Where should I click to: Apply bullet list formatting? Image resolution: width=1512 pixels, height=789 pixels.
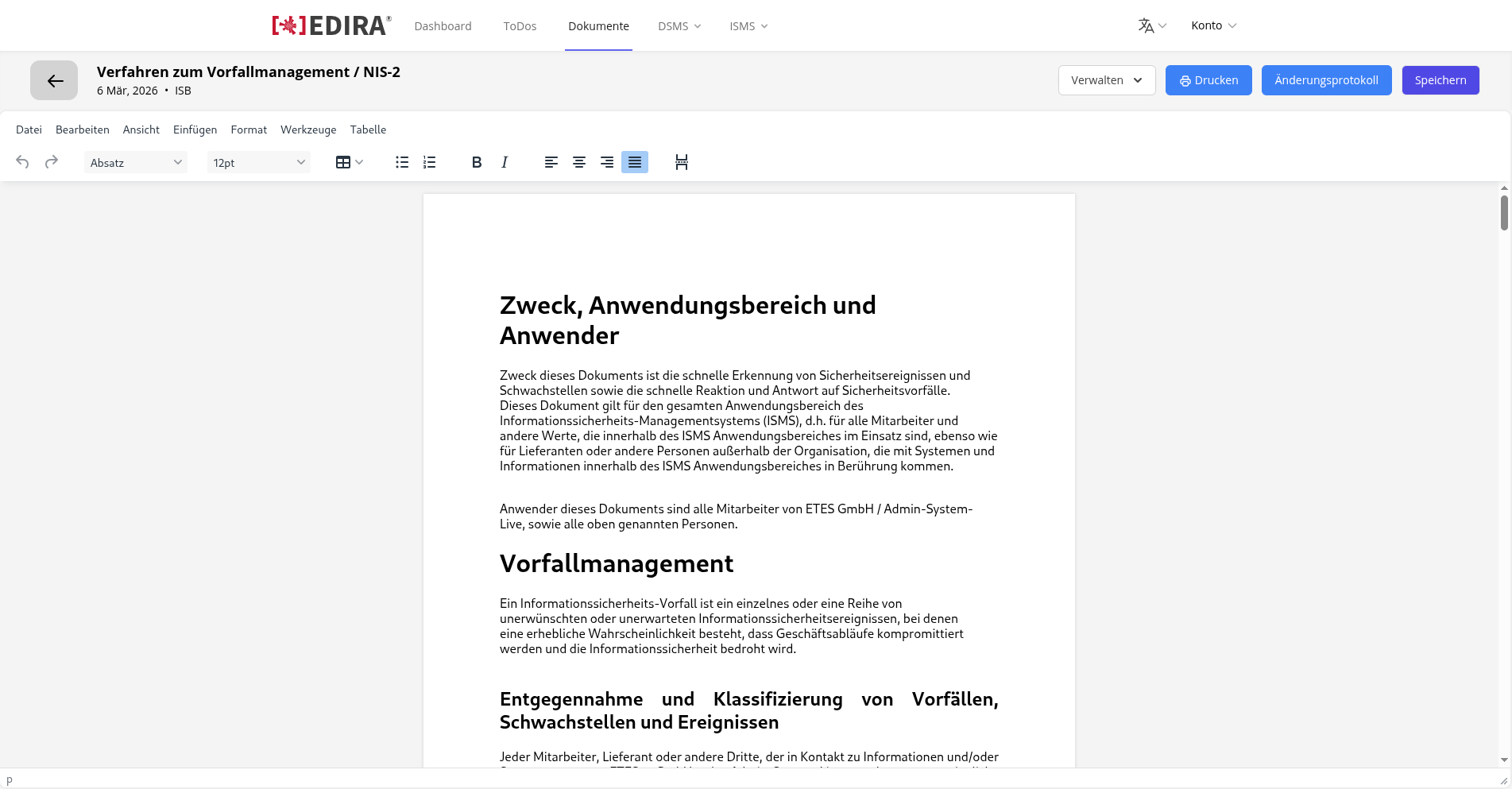402,162
